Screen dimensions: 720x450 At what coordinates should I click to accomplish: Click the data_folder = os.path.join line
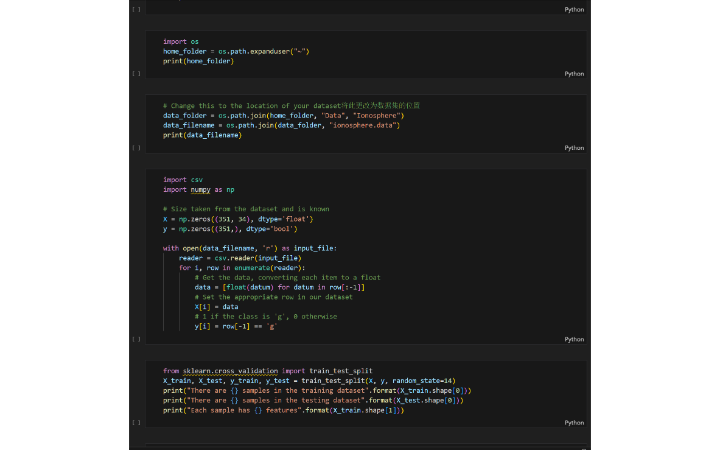pyautogui.click(x=283, y=116)
